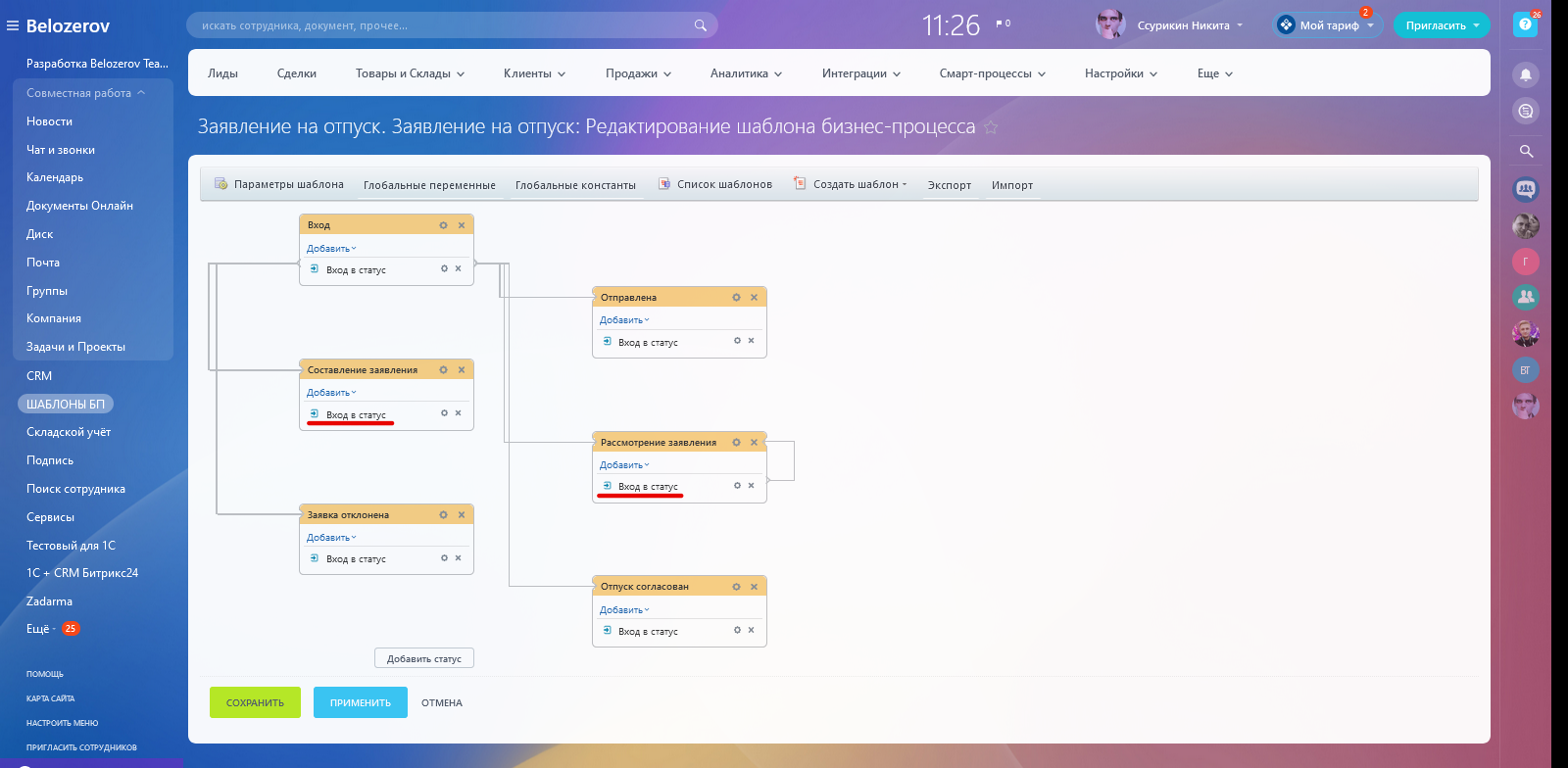The image size is (1568, 768).
Task: Click the blue ПРИМЕНИТЬ button
Action: click(361, 702)
